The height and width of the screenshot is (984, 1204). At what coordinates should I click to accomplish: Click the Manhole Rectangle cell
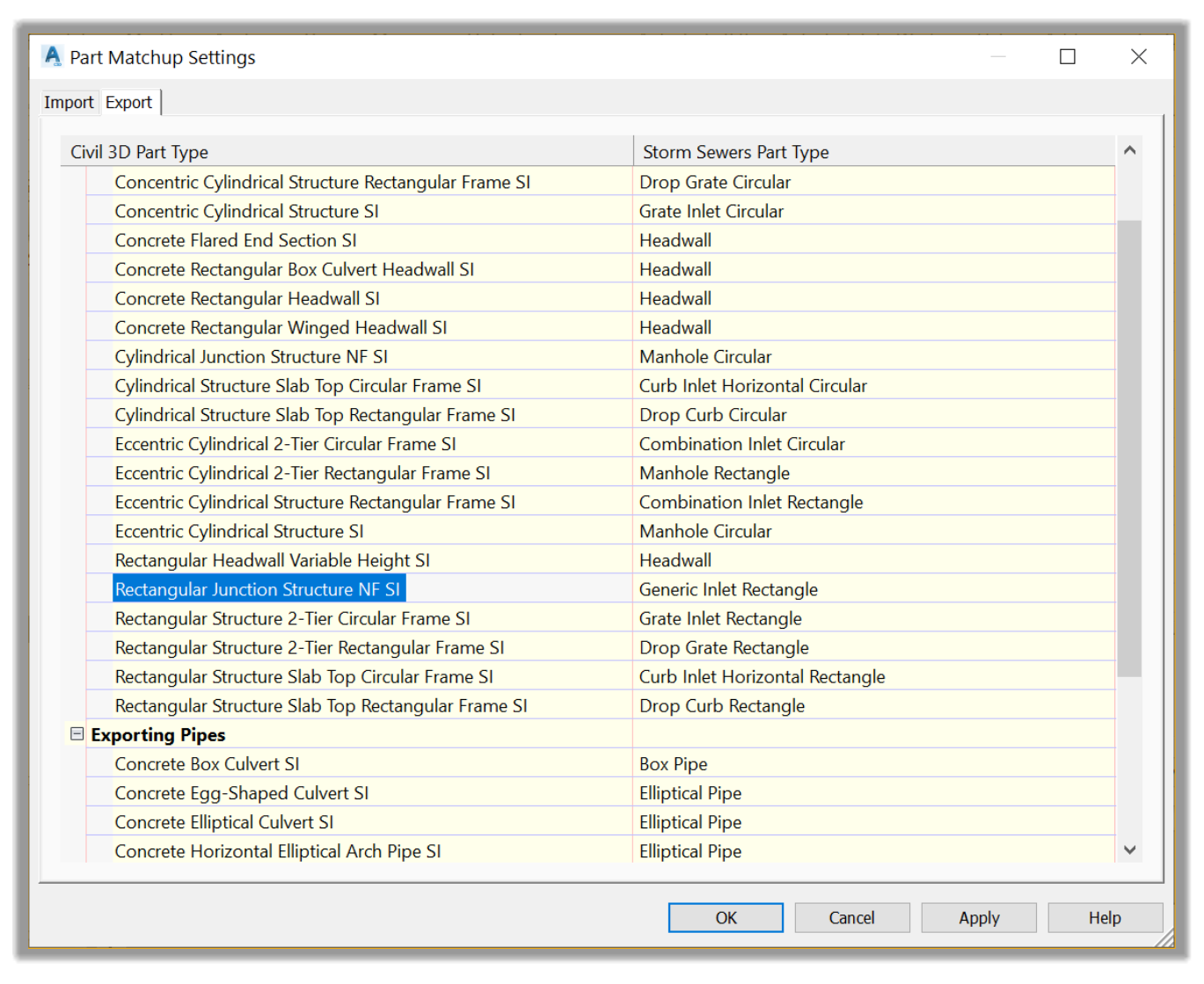click(x=874, y=473)
